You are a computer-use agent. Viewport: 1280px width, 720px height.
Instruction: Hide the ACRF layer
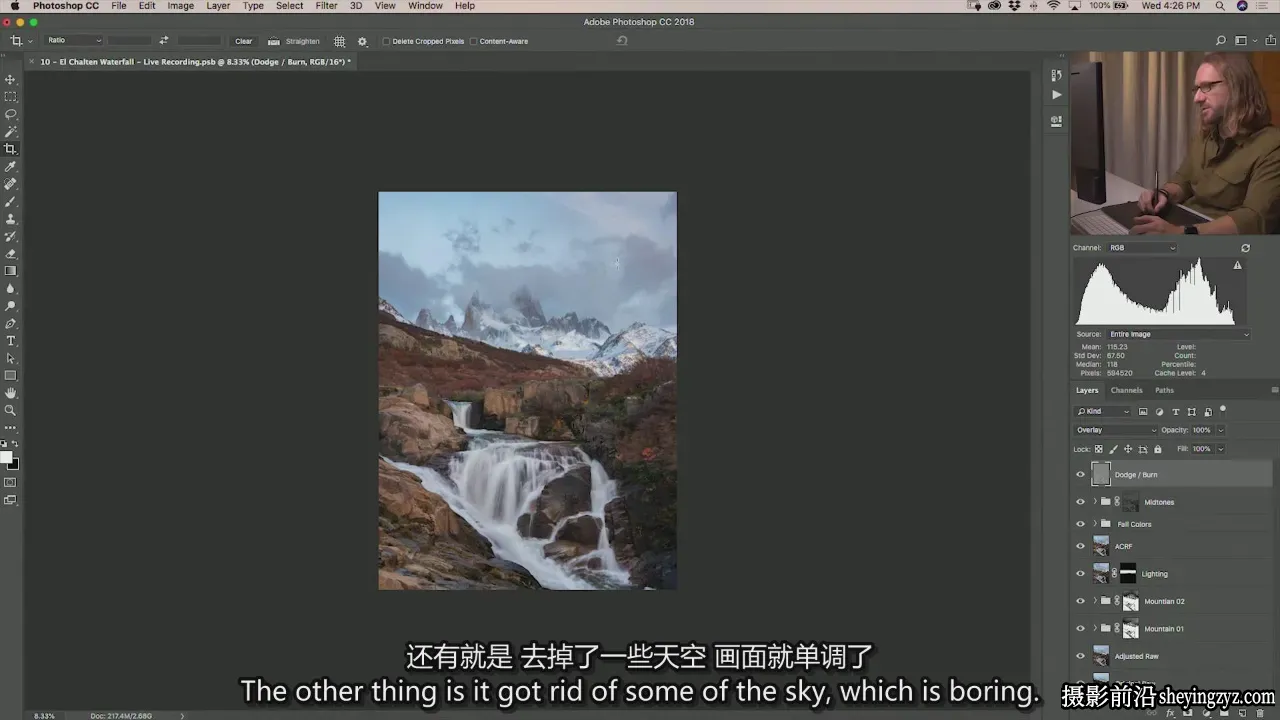[1080, 546]
